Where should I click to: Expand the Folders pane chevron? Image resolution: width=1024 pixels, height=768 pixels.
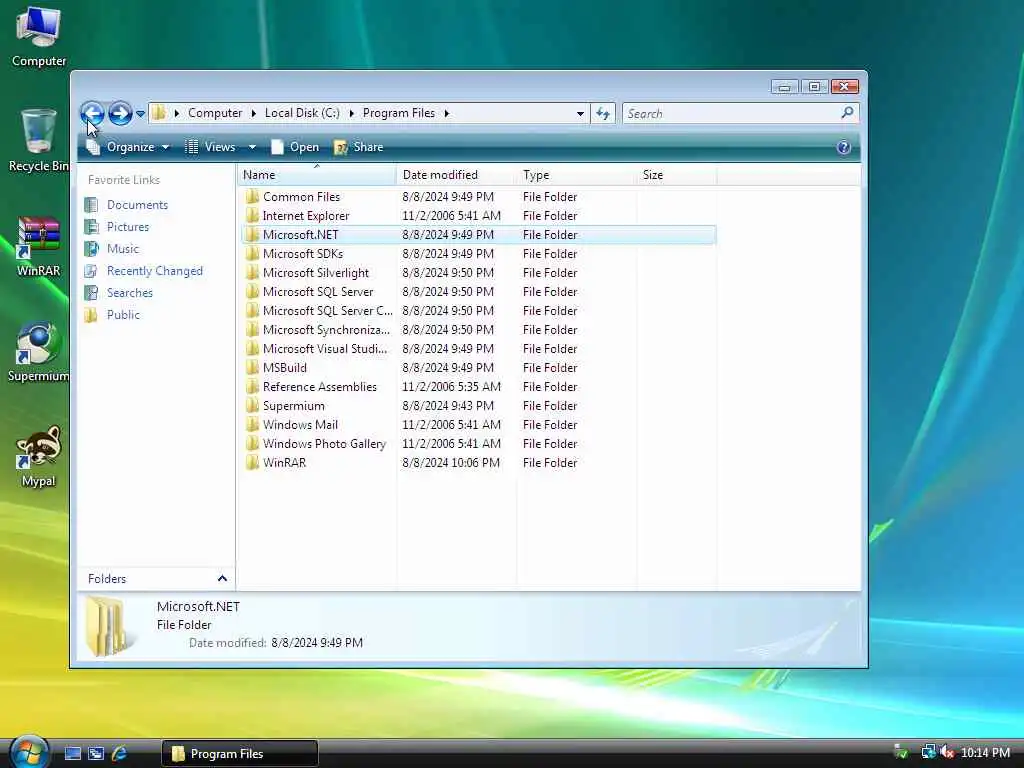222,579
